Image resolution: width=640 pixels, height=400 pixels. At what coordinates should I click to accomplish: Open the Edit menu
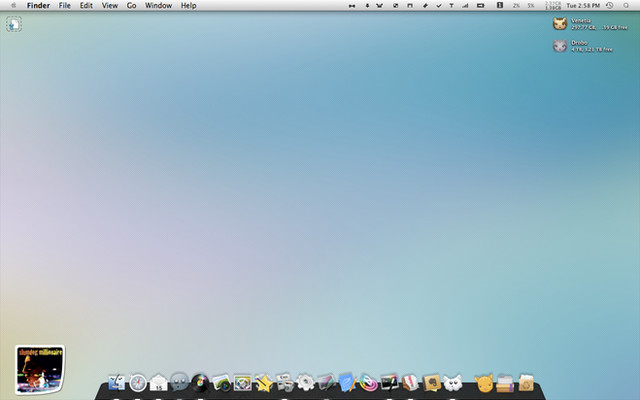point(86,5)
